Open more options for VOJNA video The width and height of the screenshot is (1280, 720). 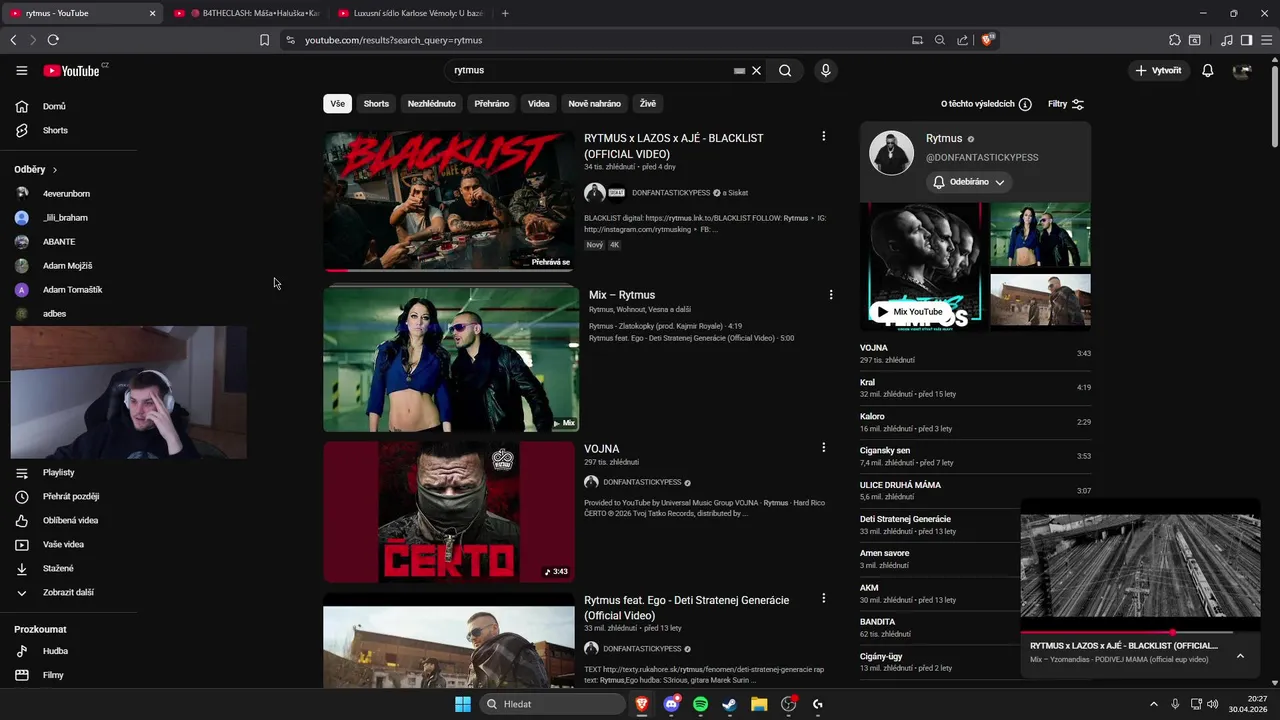click(824, 447)
